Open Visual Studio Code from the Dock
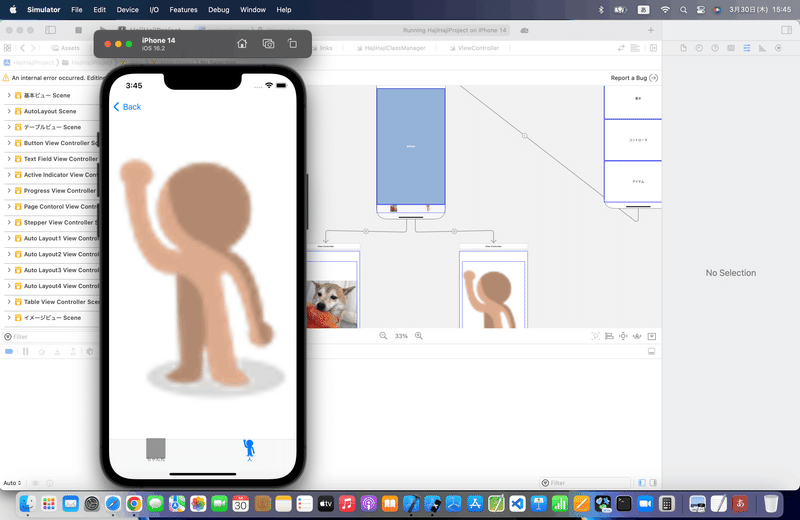Viewport: 800px width, 520px height. click(517, 504)
